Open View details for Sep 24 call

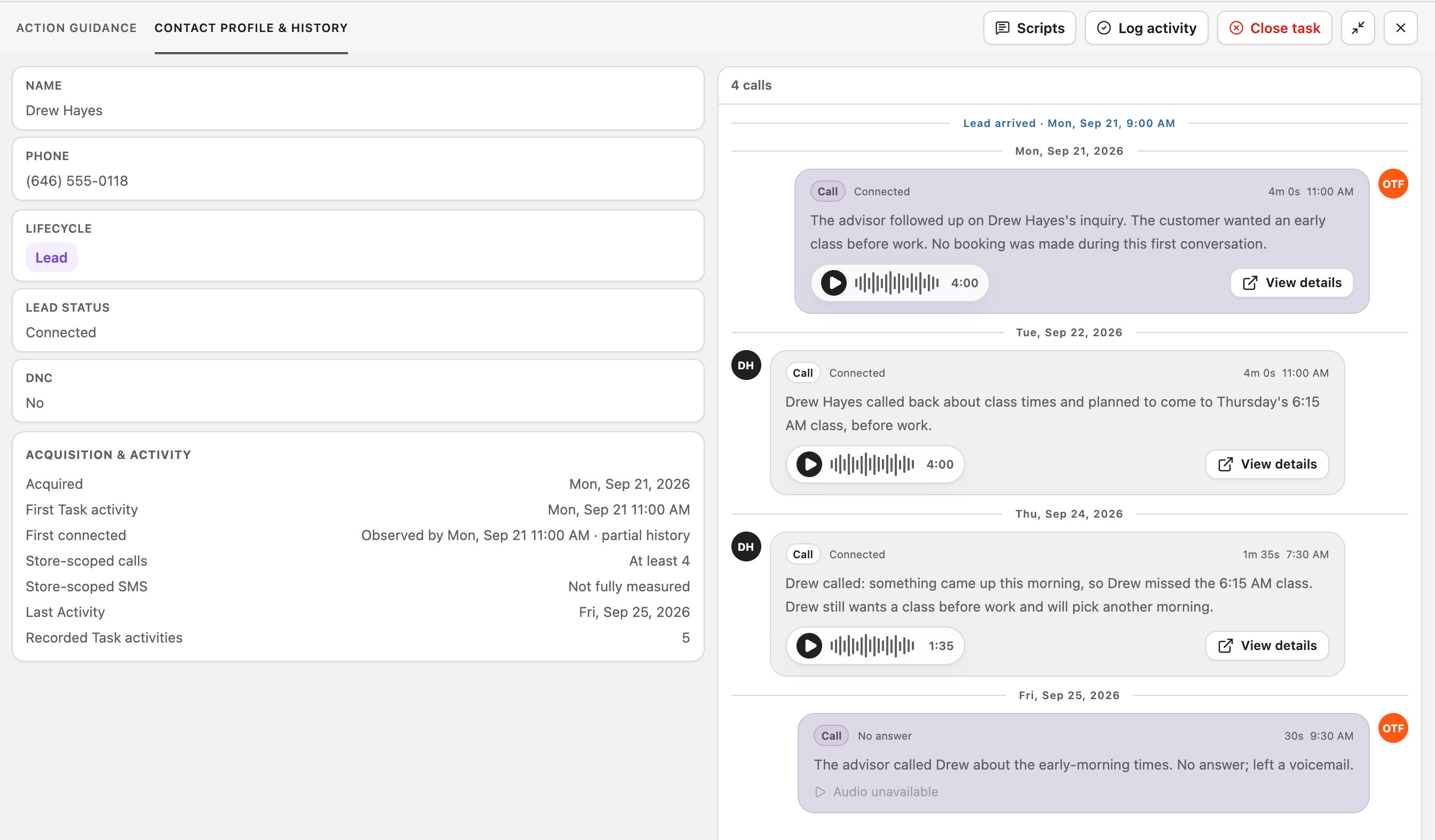pos(1267,646)
